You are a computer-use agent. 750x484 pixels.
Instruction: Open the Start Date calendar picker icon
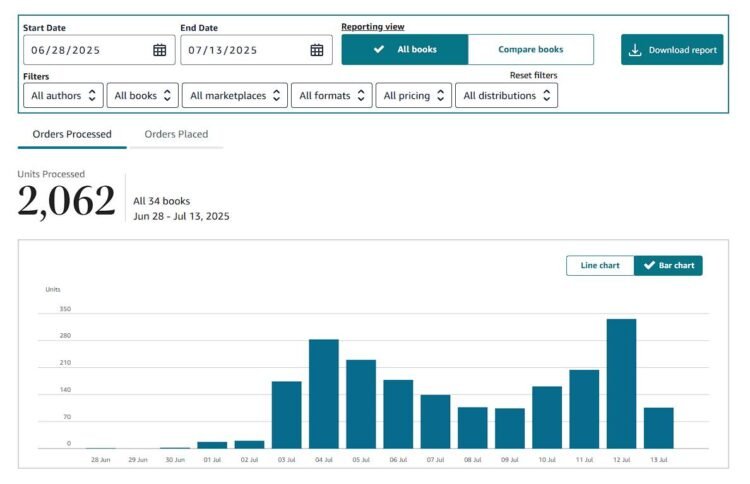click(160, 50)
